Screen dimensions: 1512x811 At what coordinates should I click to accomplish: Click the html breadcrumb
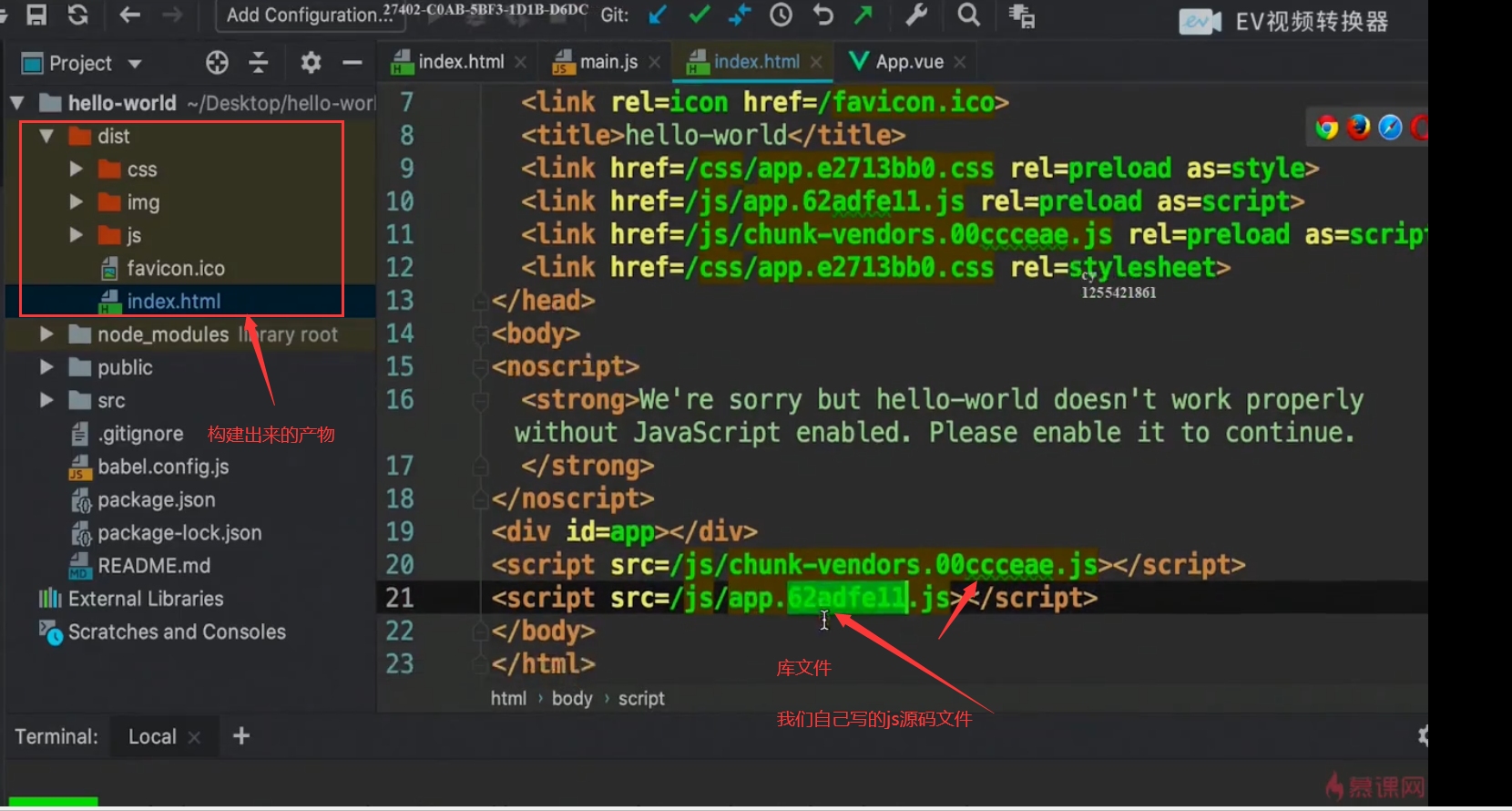508,698
